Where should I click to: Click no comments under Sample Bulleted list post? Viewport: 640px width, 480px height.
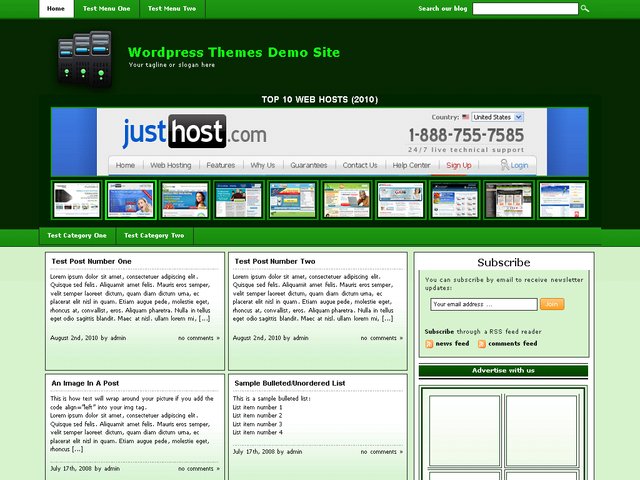(382, 452)
